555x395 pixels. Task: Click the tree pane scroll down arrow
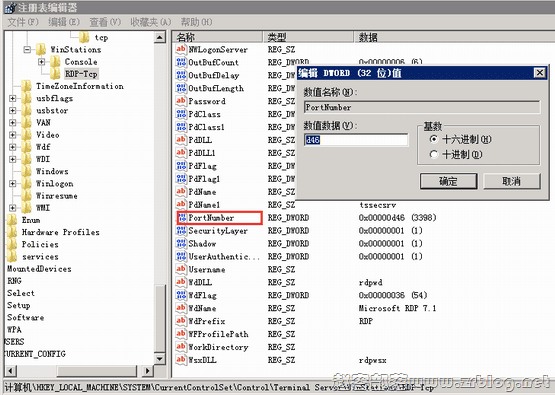tap(160, 359)
